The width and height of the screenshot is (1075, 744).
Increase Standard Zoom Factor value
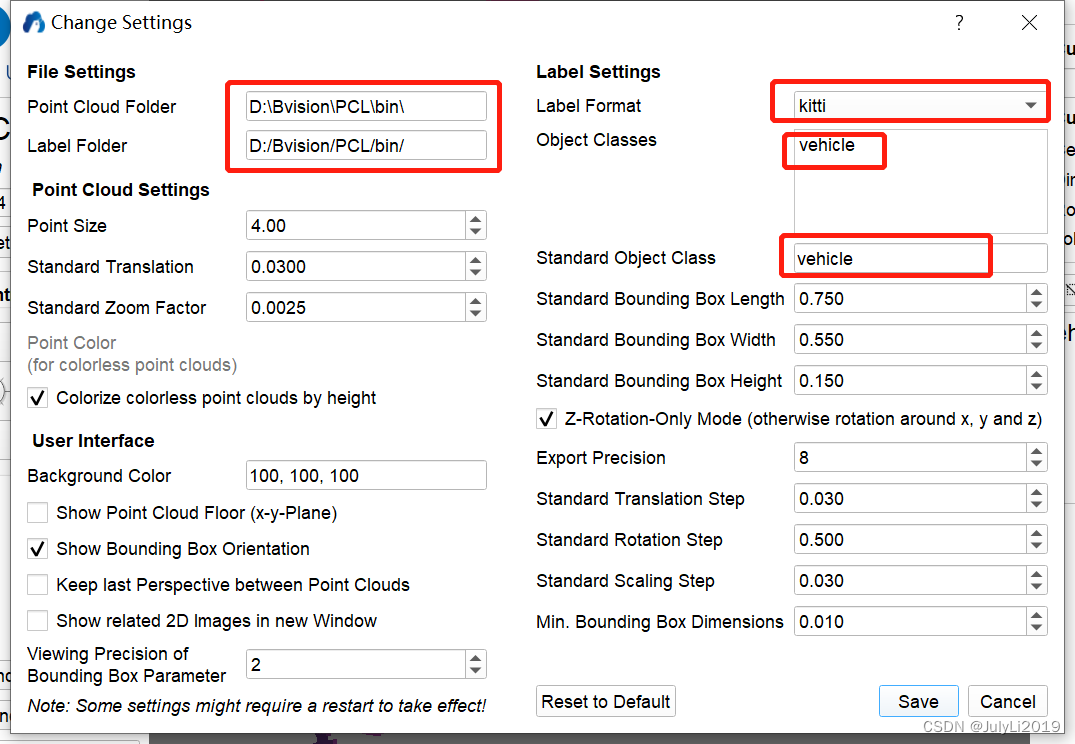(x=475, y=301)
